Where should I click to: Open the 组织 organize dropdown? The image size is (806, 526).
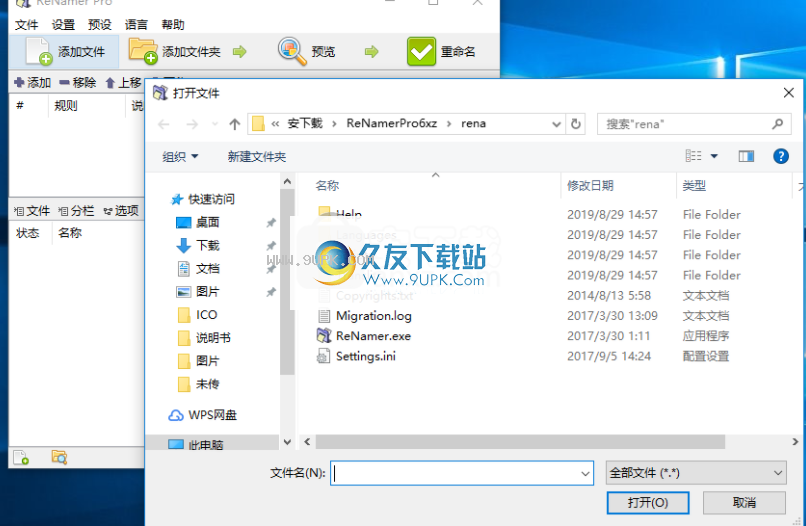(180, 157)
